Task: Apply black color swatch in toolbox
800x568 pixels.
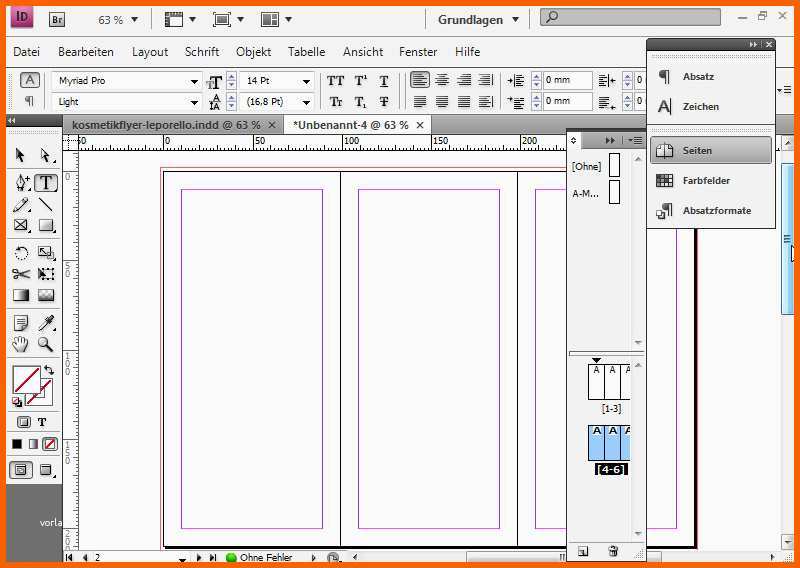Action: pos(17,444)
